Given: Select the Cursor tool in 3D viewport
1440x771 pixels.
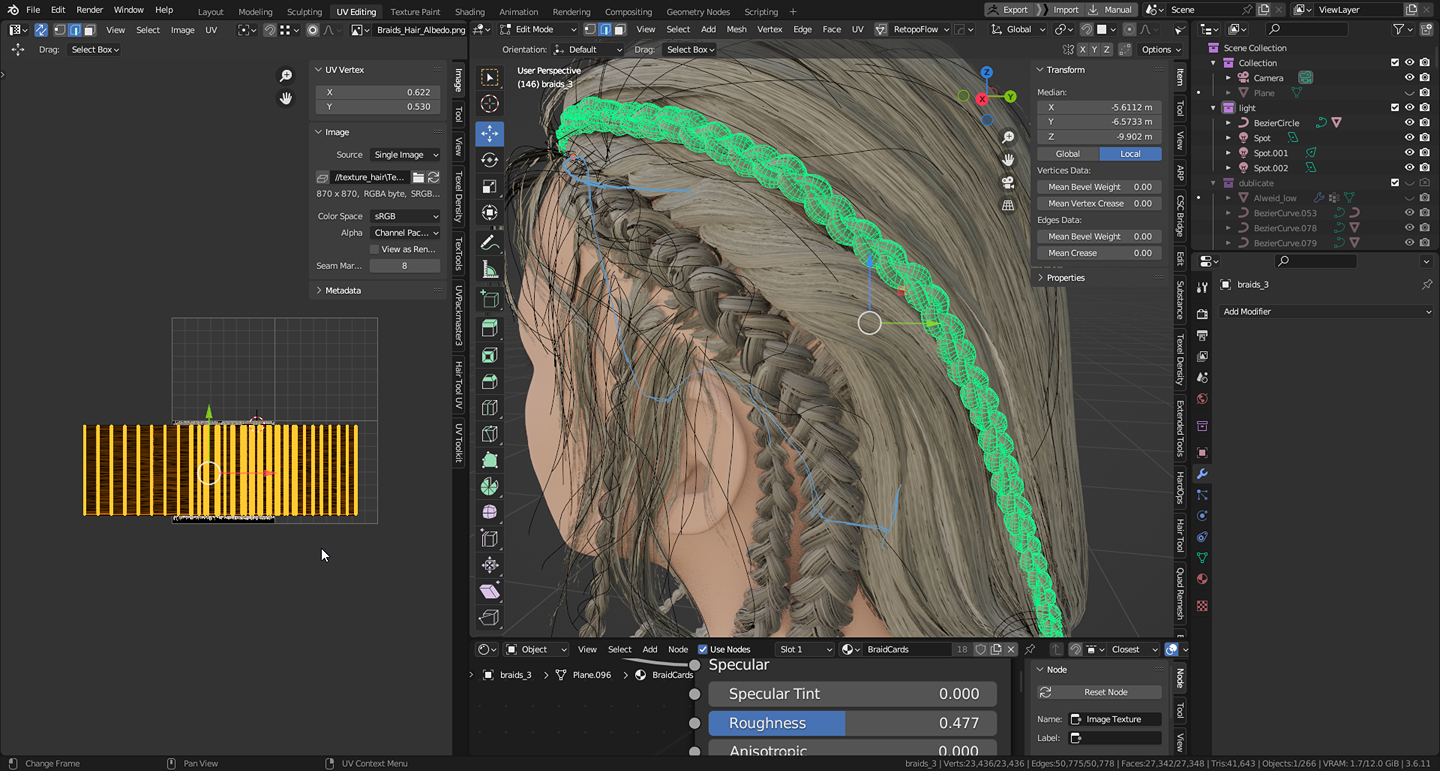Looking at the screenshot, I should [x=490, y=104].
